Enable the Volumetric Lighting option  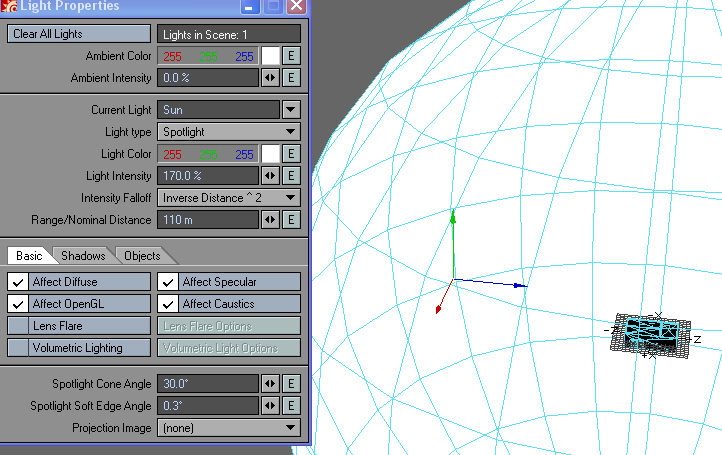tap(18, 348)
